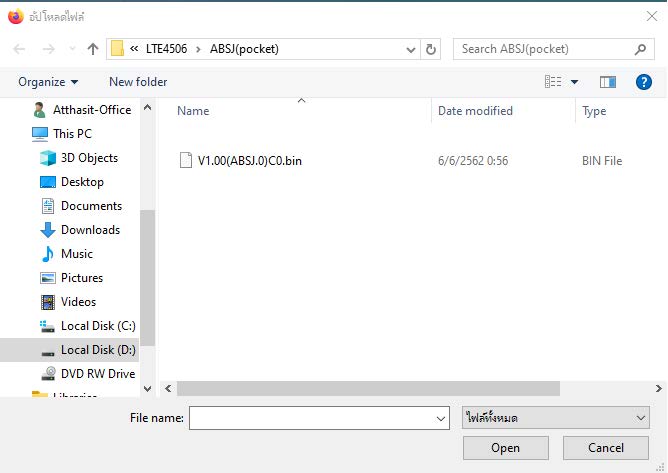
Task: Toggle the preview pane icon
Action: coord(608,82)
